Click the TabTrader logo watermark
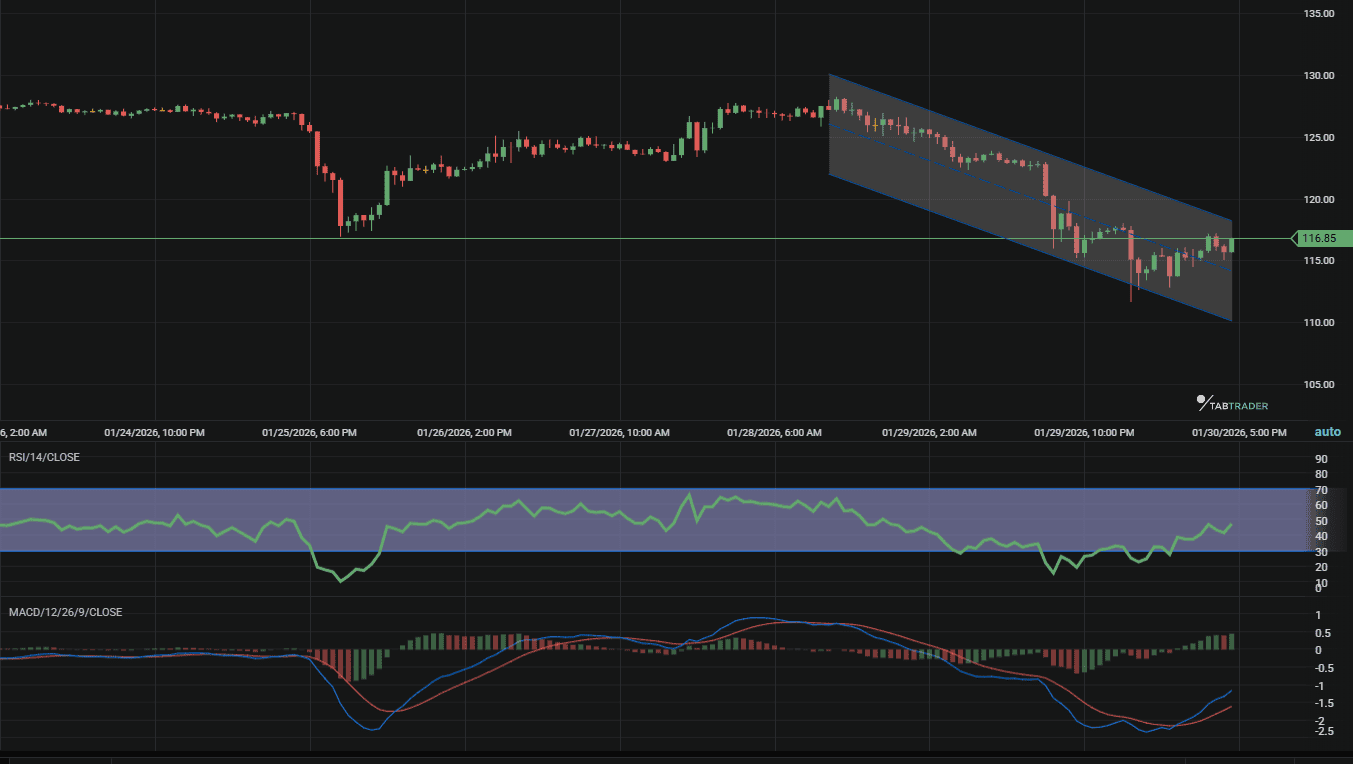Screen dimensions: 1353x764 coord(1232,403)
